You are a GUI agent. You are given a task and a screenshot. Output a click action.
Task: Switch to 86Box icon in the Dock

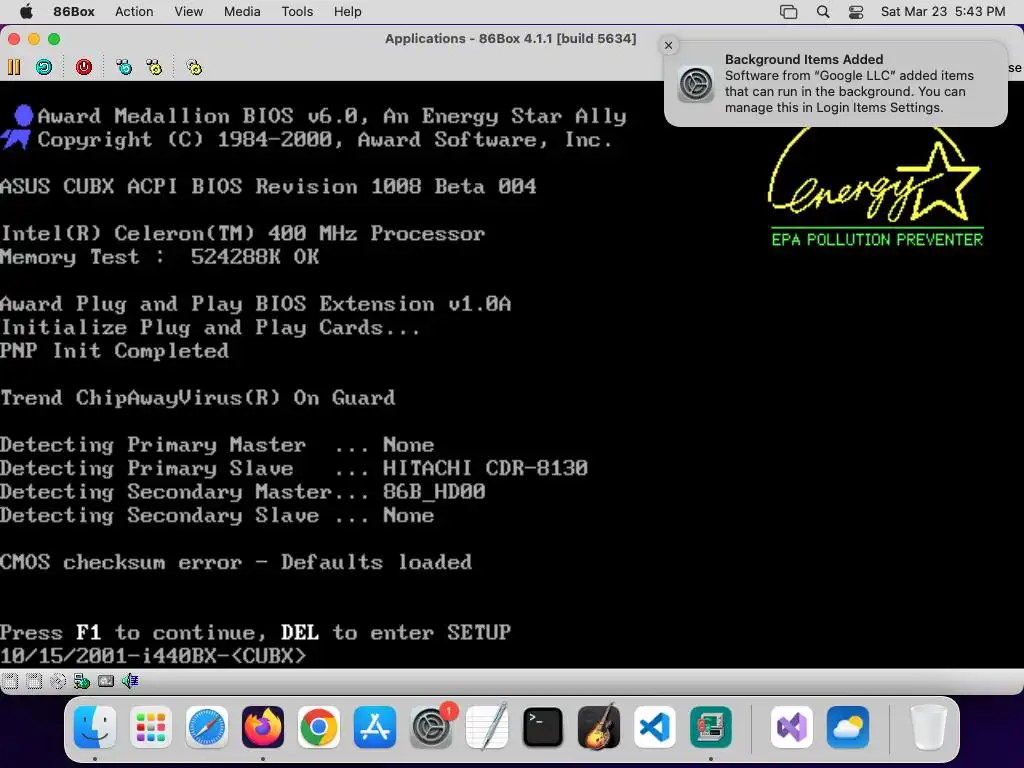click(x=711, y=727)
